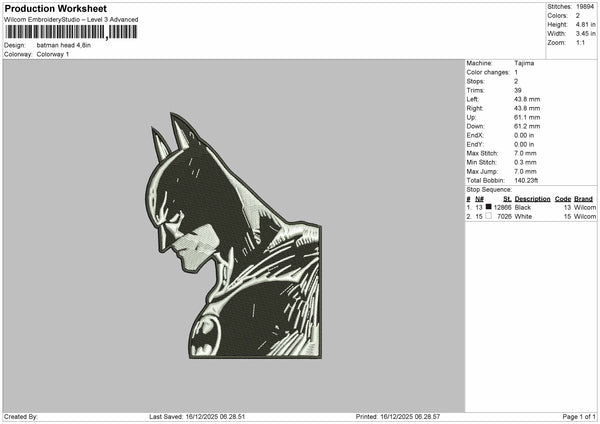This screenshot has width=600, height=424.
Task: Click the stitches count 19894
Action: [x=585, y=7]
